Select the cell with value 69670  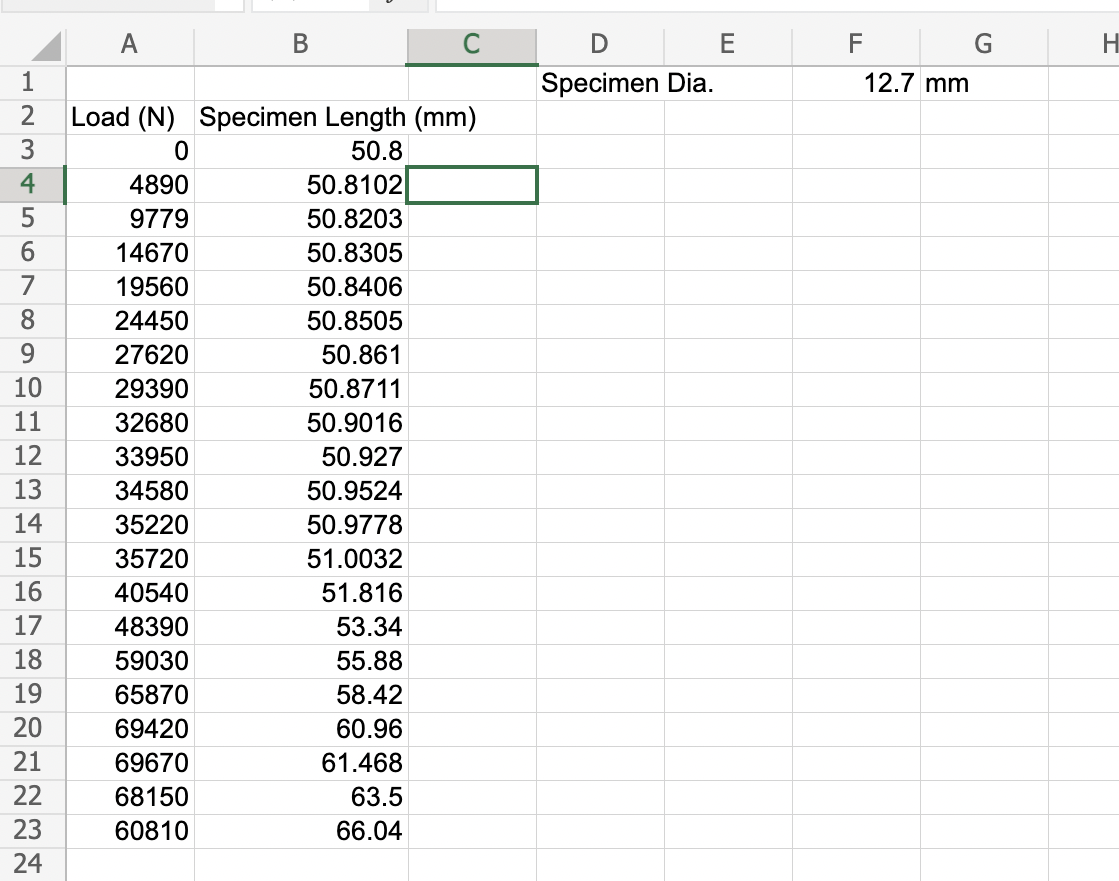(129, 762)
